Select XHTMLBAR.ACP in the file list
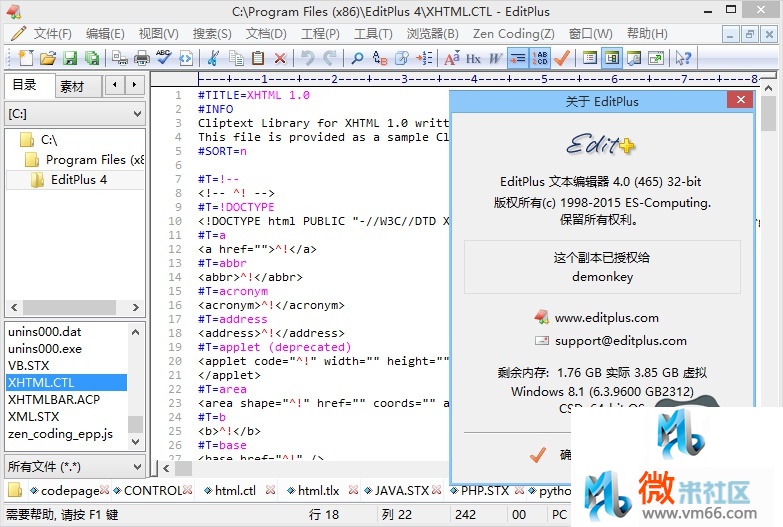The image size is (783, 527). tap(54, 400)
